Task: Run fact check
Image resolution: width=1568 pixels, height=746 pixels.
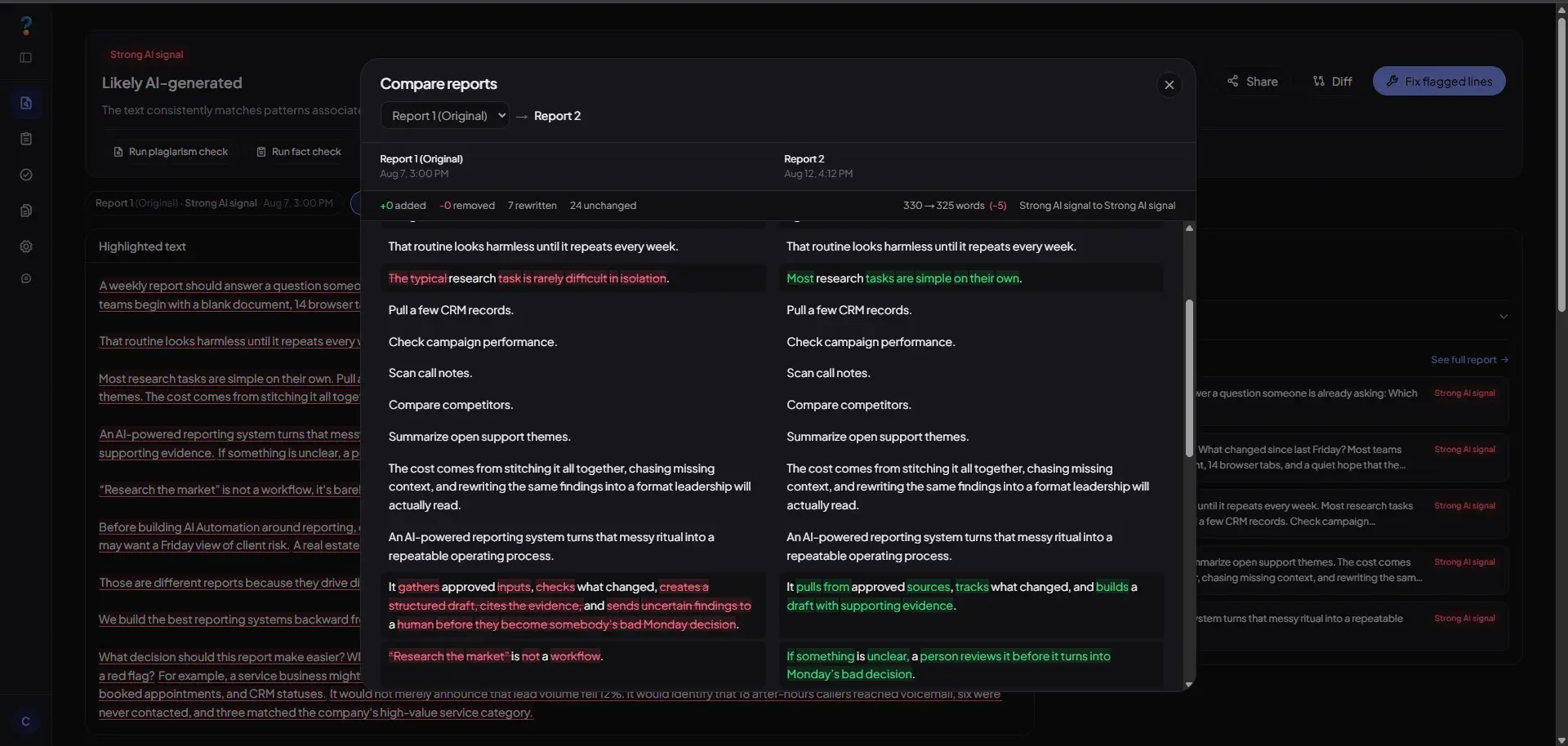Action: coord(299,152)
